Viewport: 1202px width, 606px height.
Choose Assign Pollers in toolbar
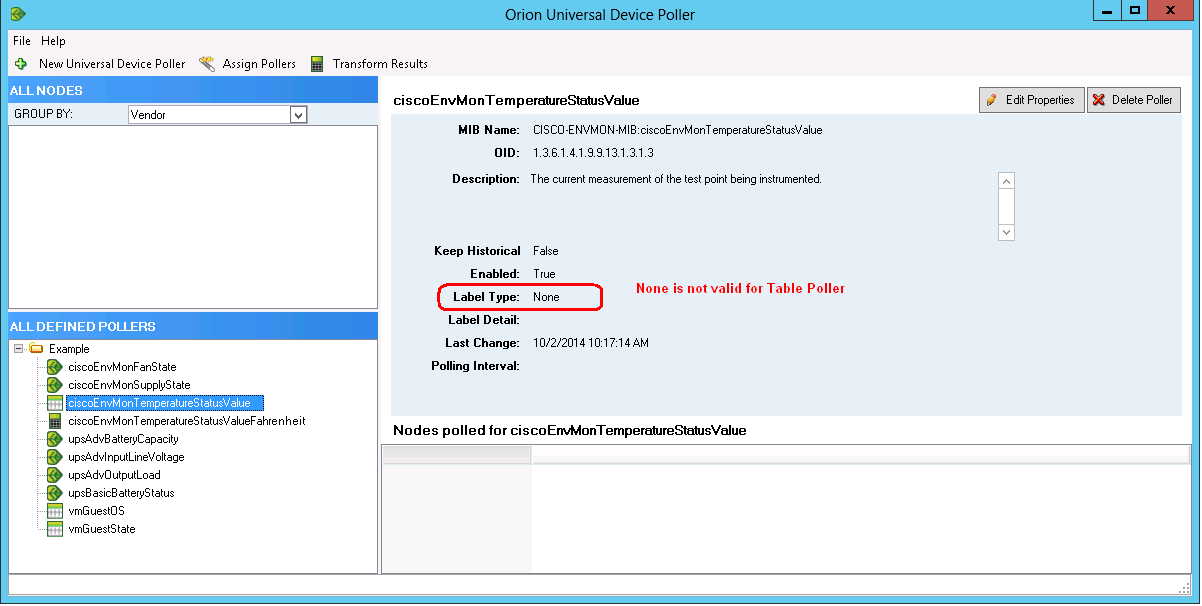click(259, 64)
